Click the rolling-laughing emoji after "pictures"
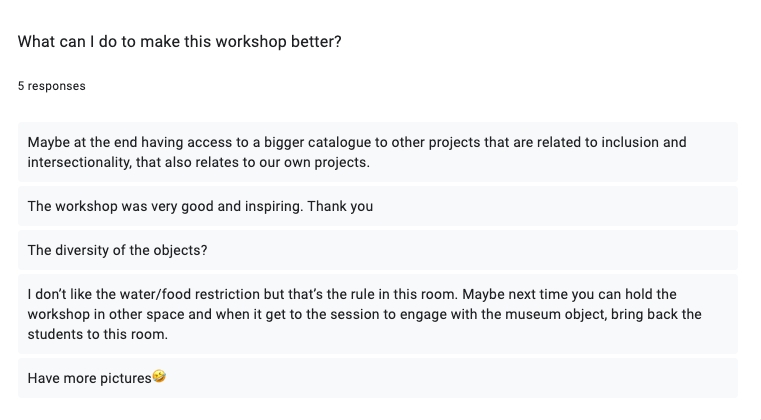 pos(159,376)
